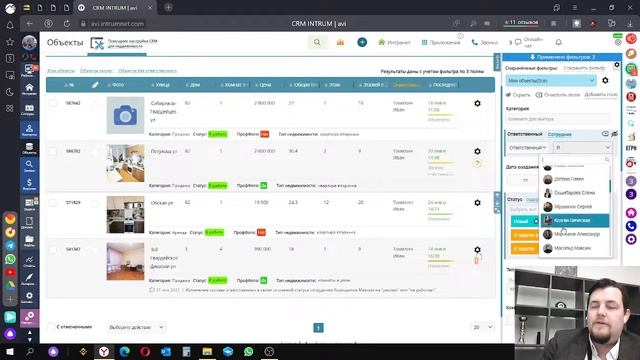
Task: Expand the Выберите действие dropdown
Action: coord(136,327)
